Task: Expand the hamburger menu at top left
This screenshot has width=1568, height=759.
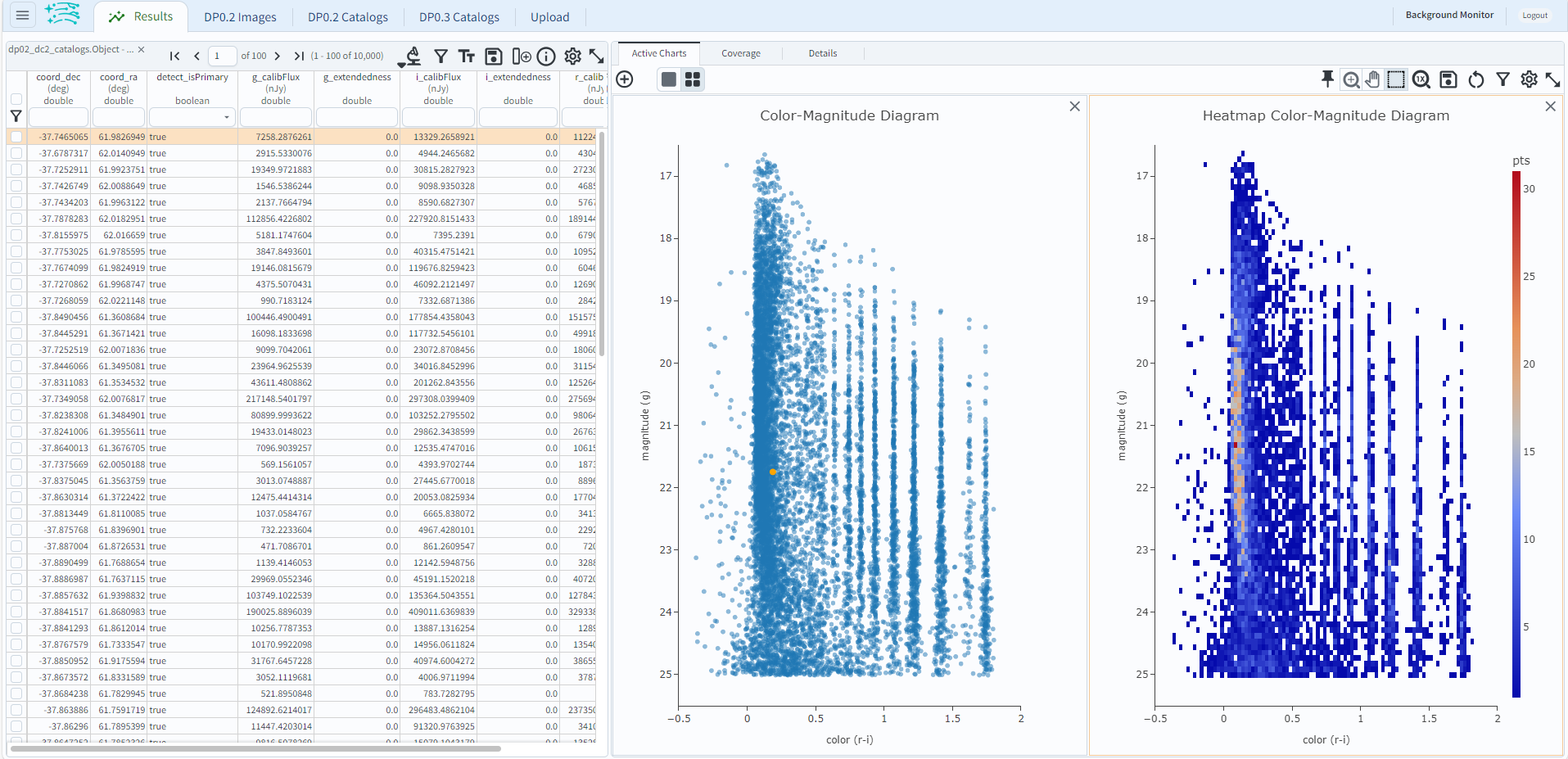Action: coord(21,15)
